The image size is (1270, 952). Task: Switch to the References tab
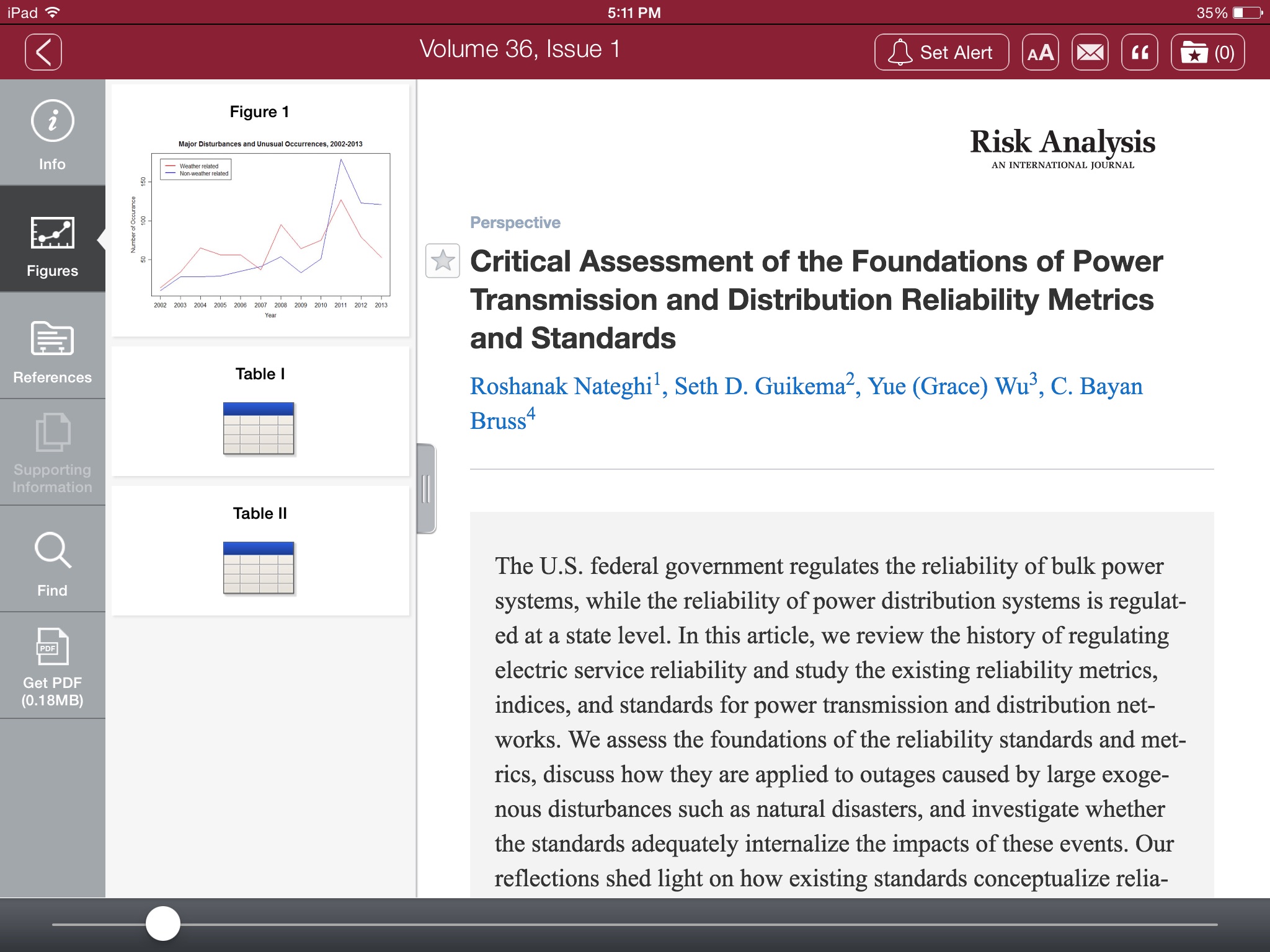(x=52, y=351)
